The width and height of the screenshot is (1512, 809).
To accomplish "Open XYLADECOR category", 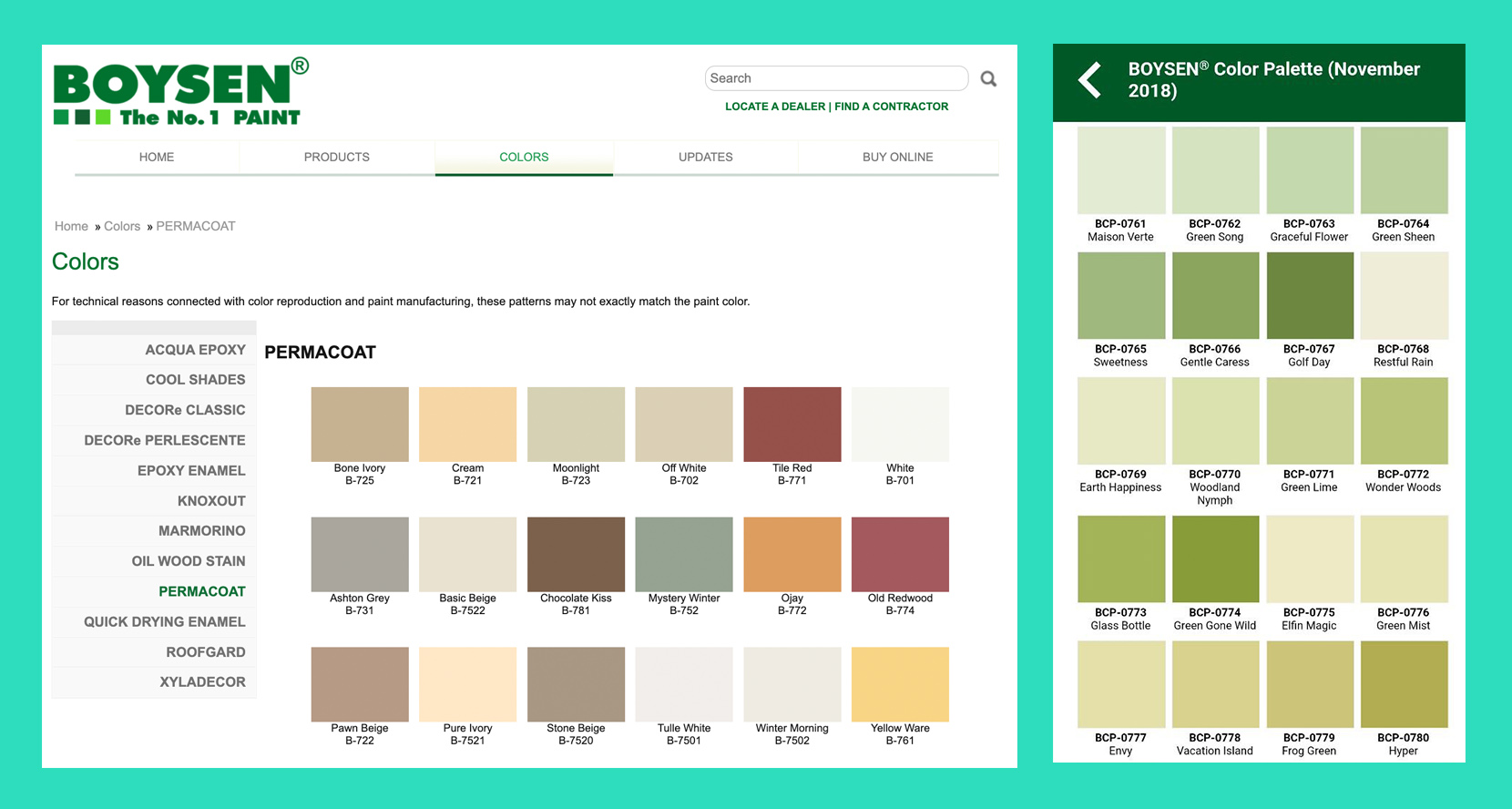I will pos(154,682).
